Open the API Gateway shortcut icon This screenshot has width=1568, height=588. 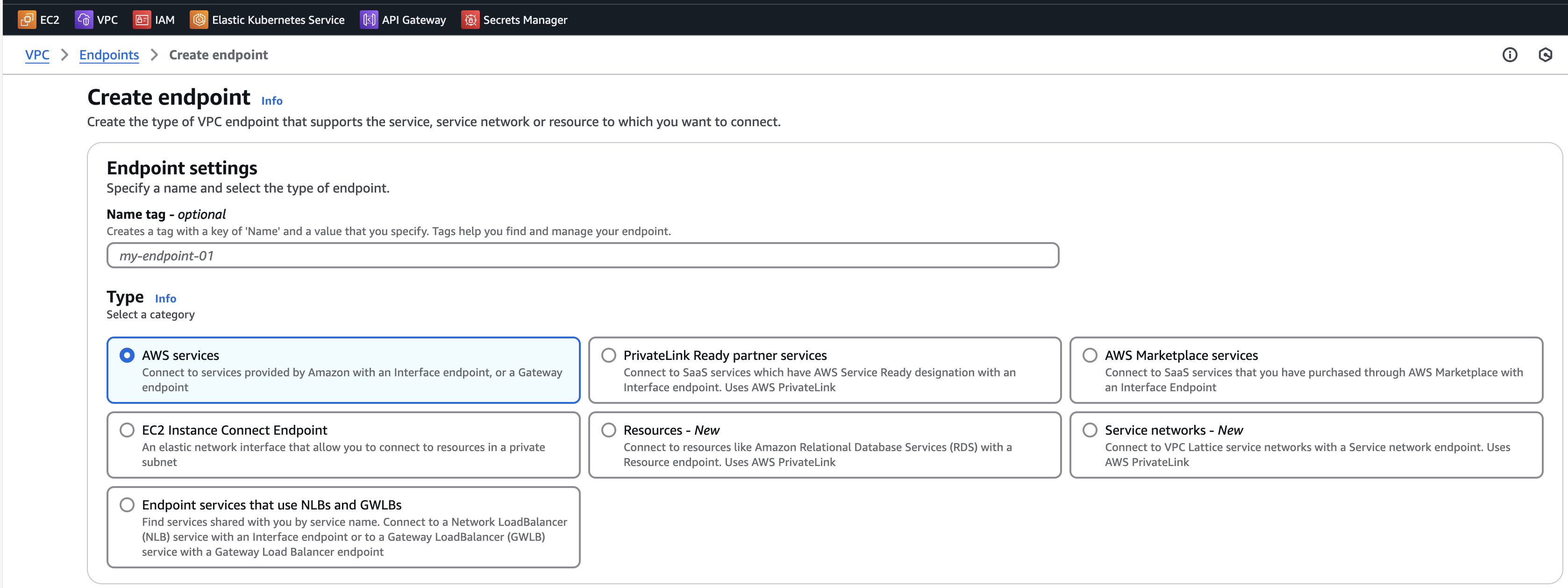[368, 20]
